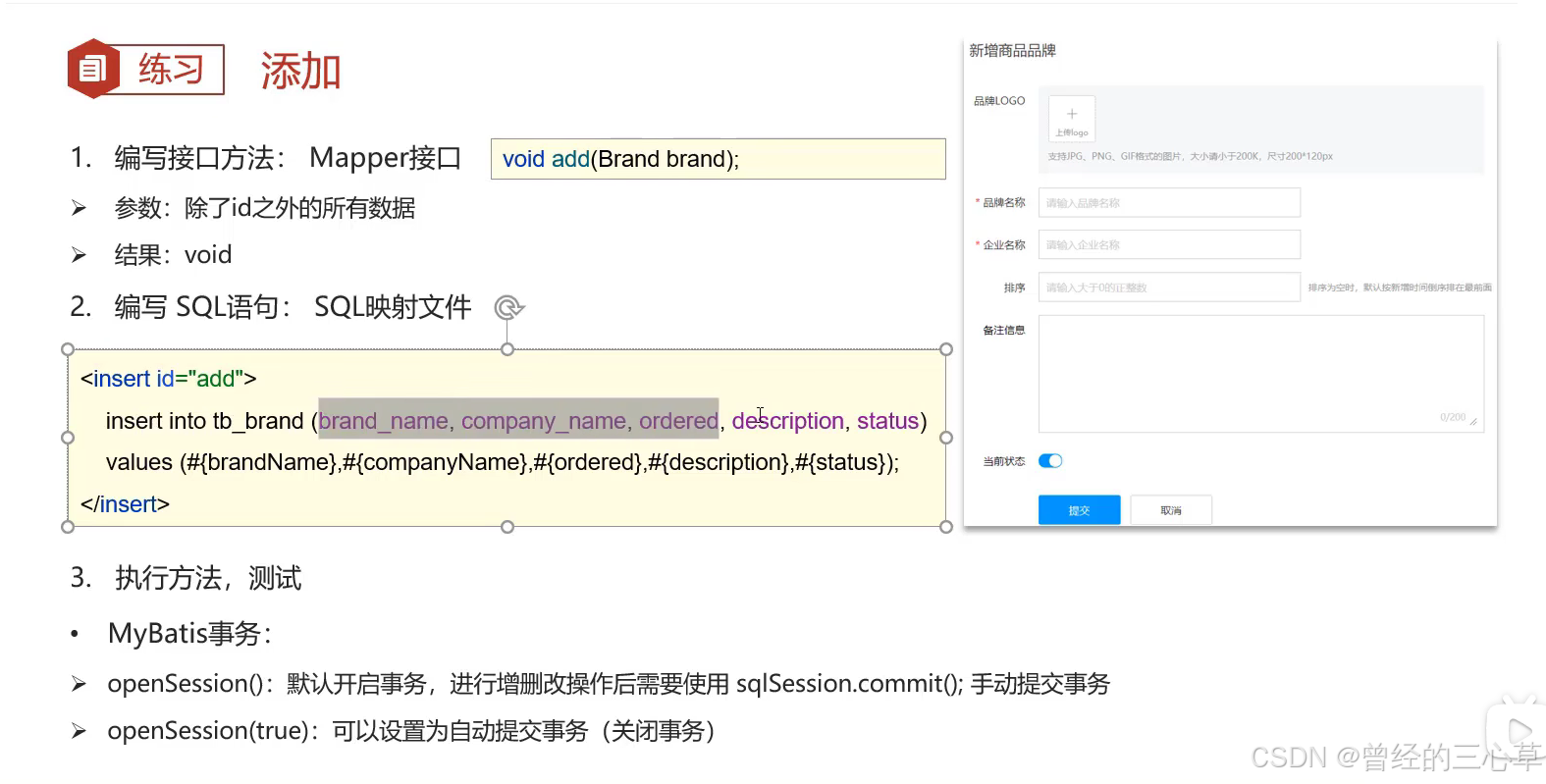Click the 企业名称 input field

[1169, 244]
